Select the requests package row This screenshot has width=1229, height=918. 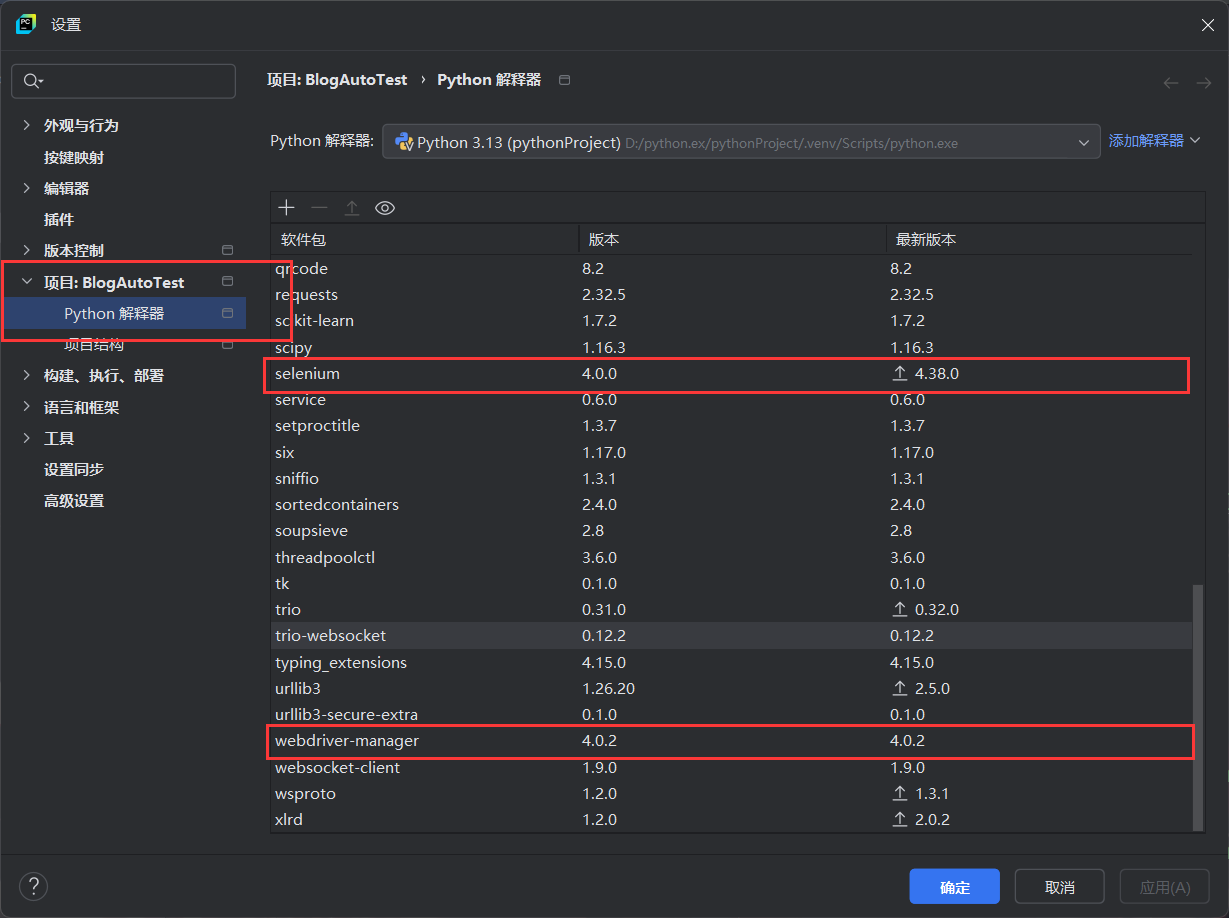coord(731,295)
